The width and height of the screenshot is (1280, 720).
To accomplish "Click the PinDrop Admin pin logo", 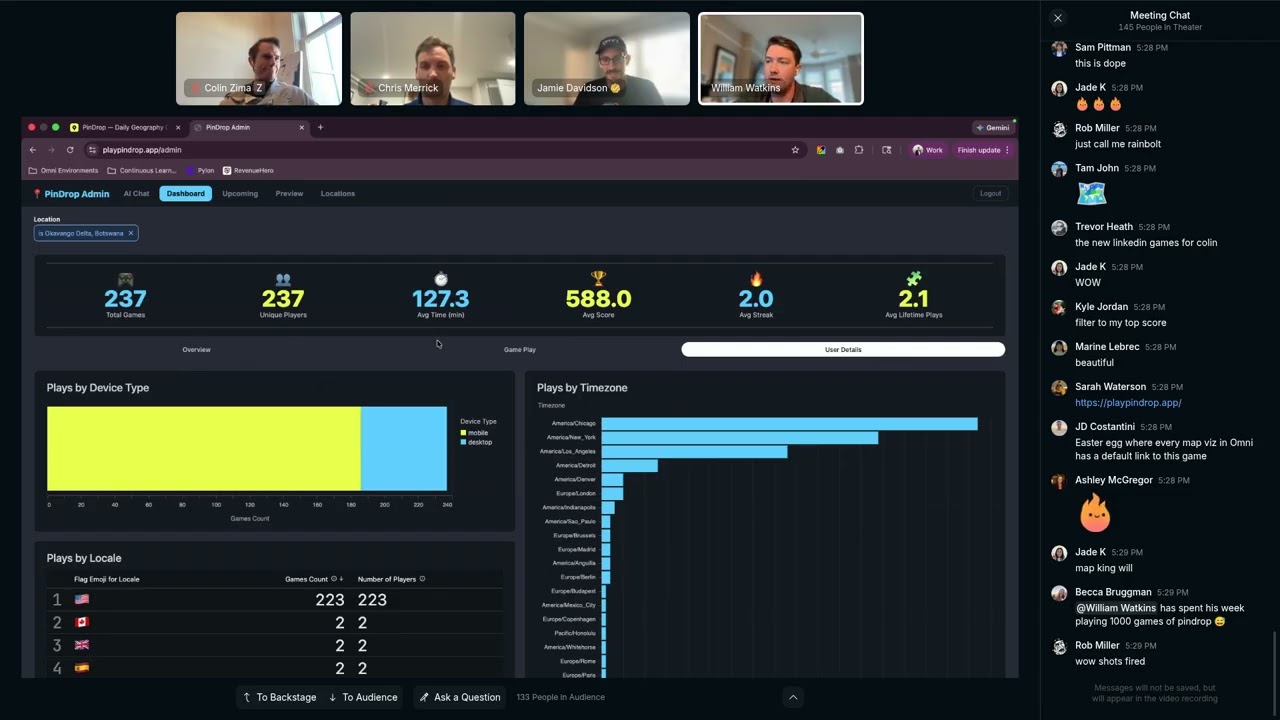I will [x=37, y=194].
